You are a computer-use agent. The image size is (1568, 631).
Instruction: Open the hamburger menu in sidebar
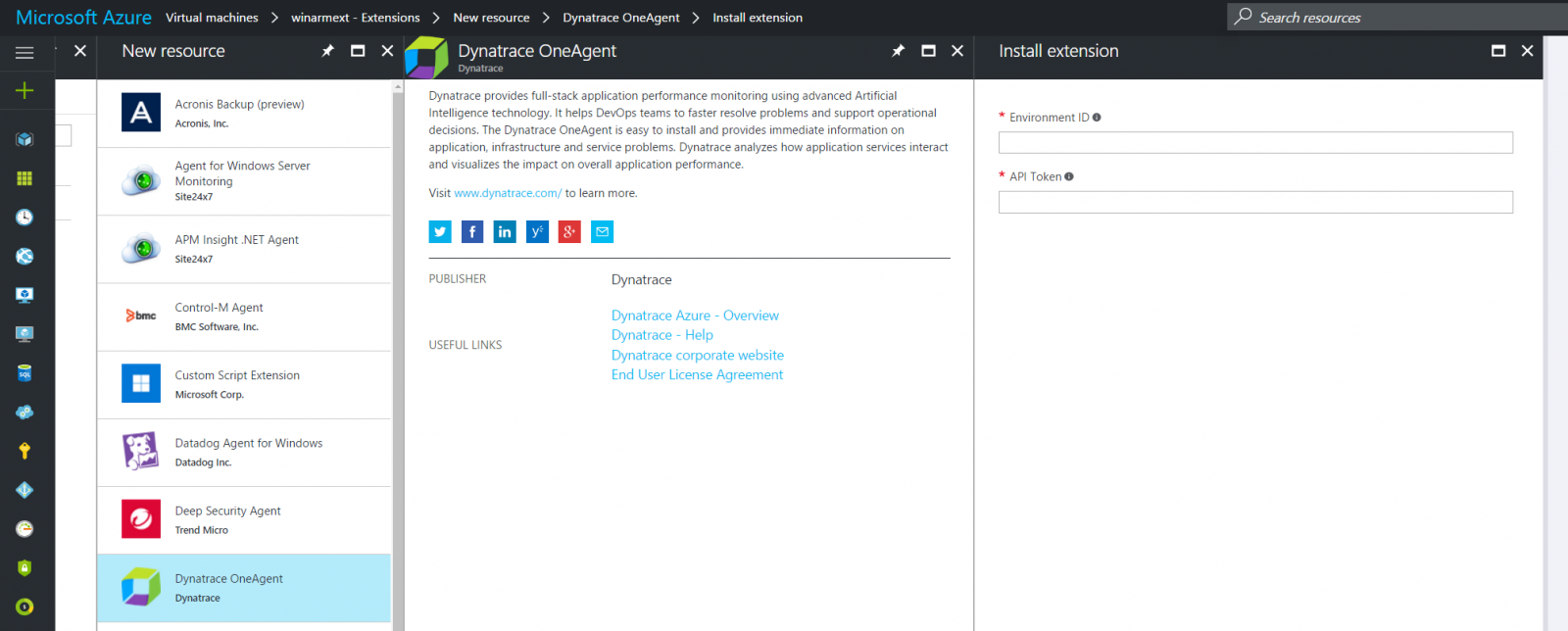24,53
